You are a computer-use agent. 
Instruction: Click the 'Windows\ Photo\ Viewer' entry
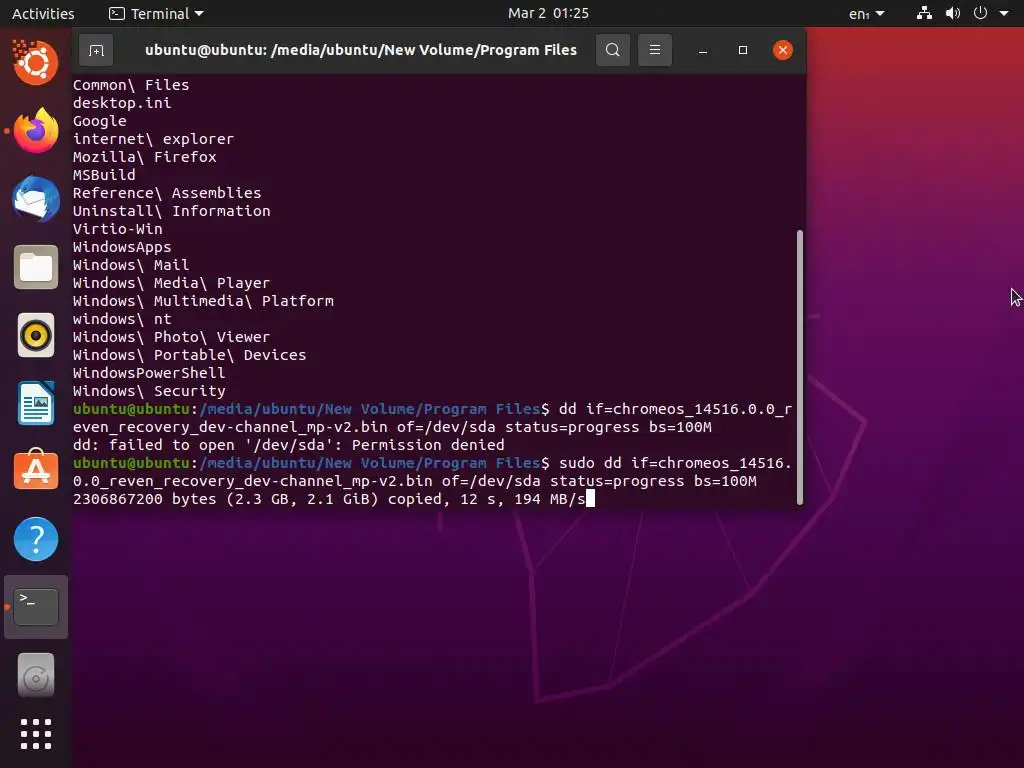(171, 337)
